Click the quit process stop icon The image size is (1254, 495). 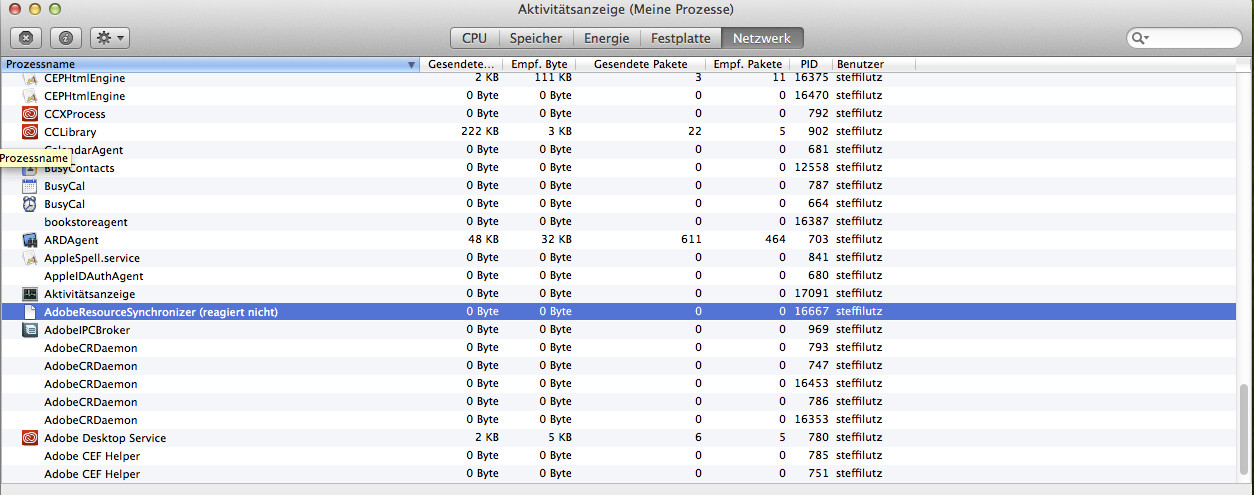tap(26, 38)
